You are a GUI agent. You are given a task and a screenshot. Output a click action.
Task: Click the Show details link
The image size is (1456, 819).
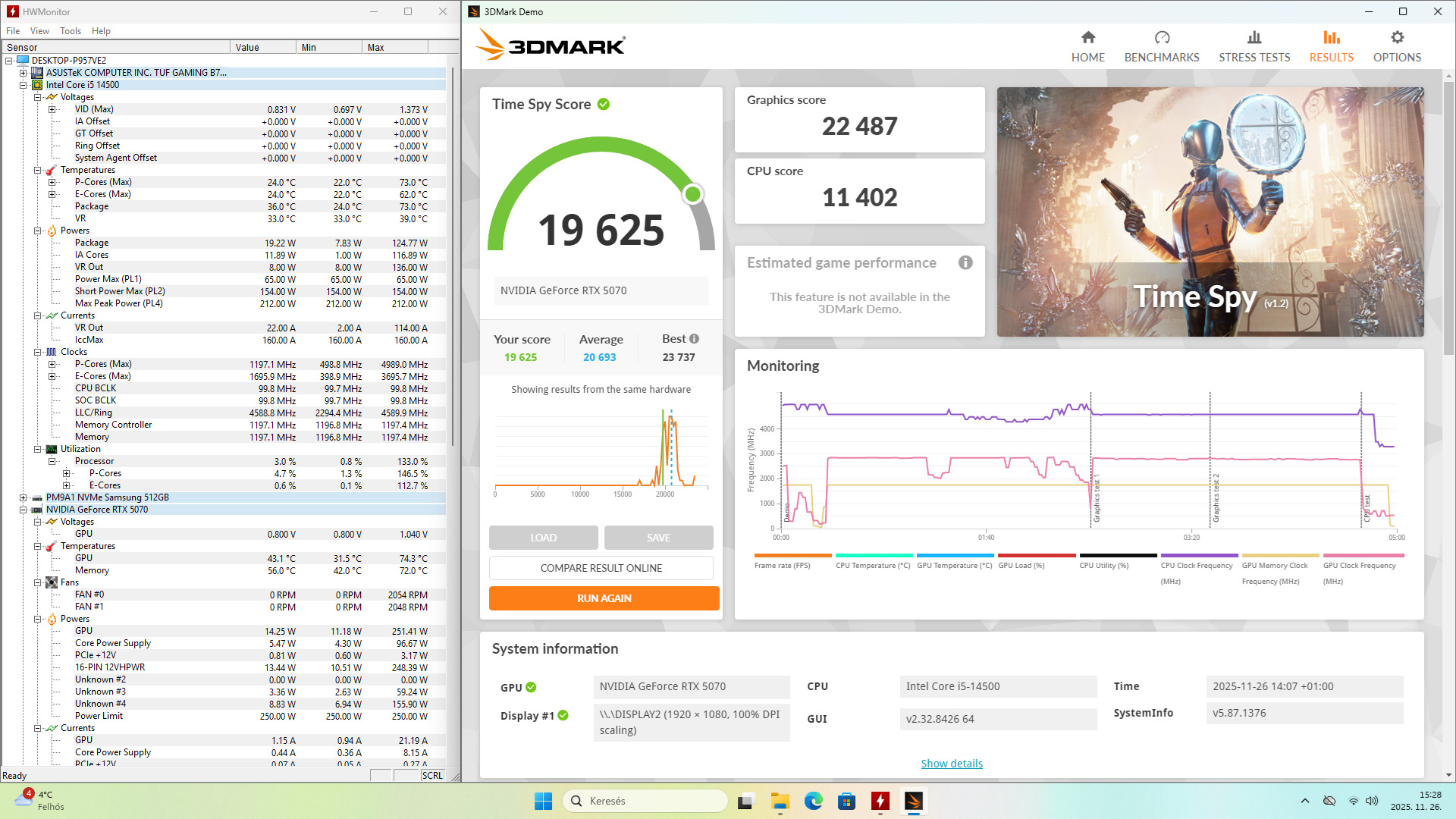coord(951,764)
